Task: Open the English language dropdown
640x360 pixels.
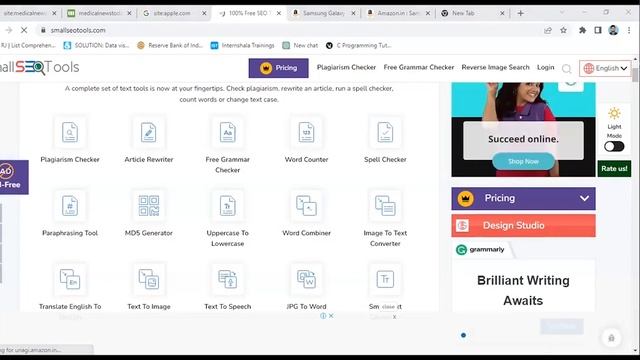Action: point(605,68)
